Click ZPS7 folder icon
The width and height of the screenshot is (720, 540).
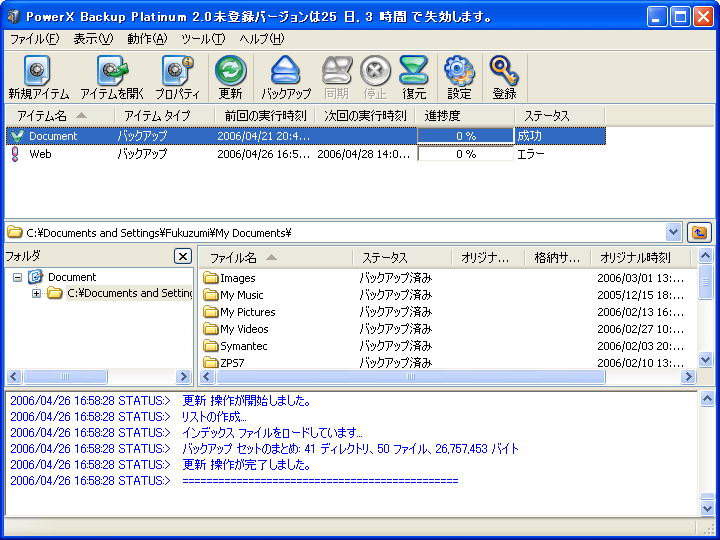click(x=210, y=362)
